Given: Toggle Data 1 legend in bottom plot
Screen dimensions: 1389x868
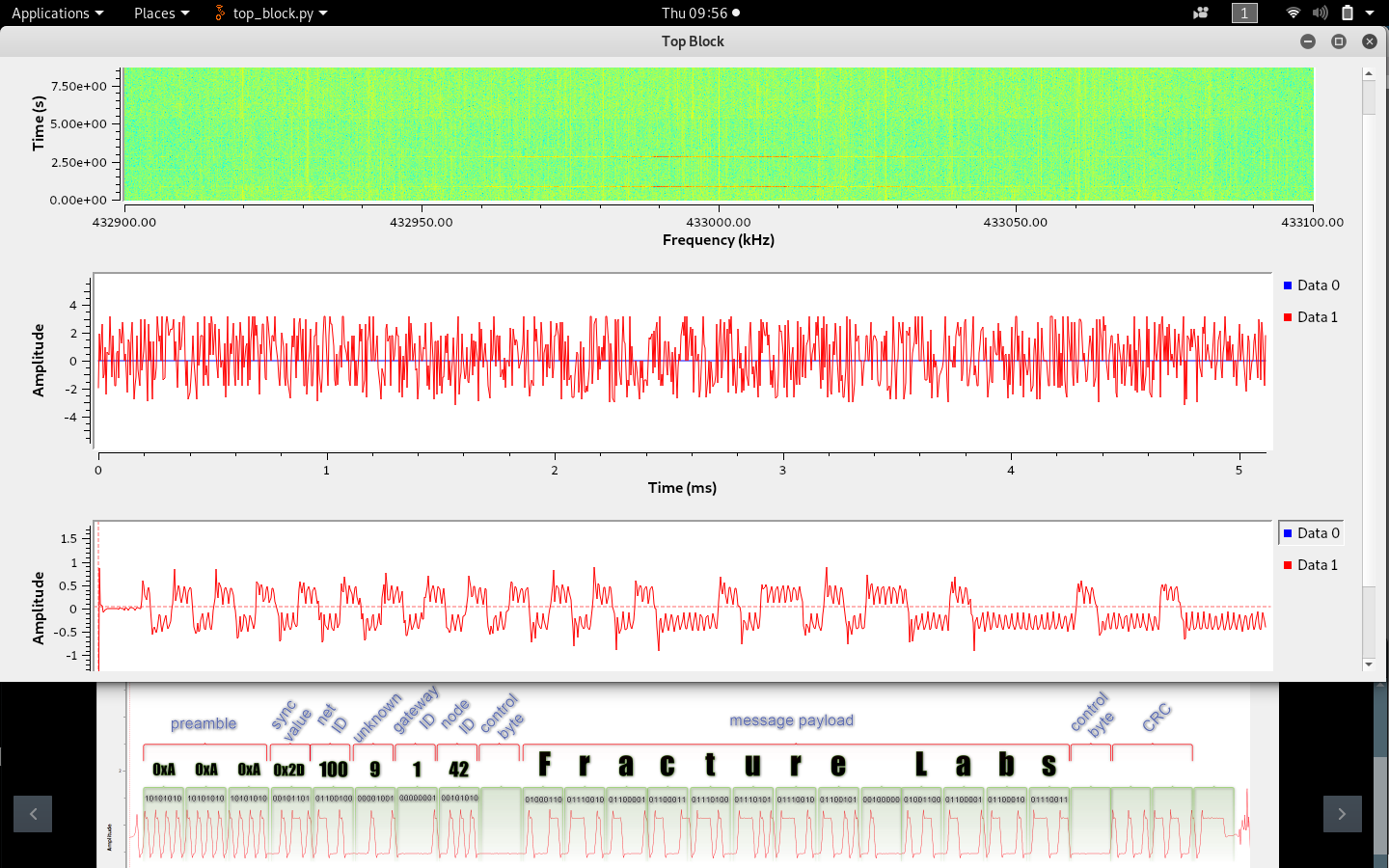Looking at the screenshot, I should tap(1311, 565).
